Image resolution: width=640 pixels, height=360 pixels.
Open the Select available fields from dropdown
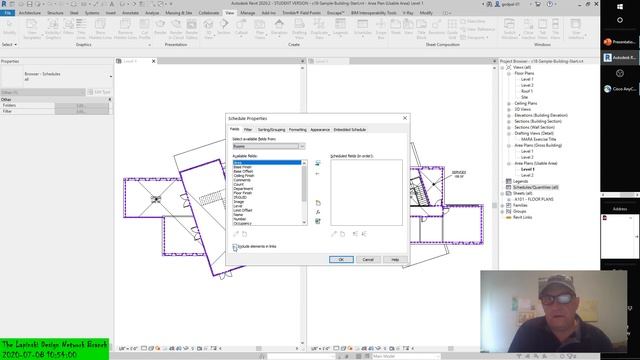(x=269, y=146)
